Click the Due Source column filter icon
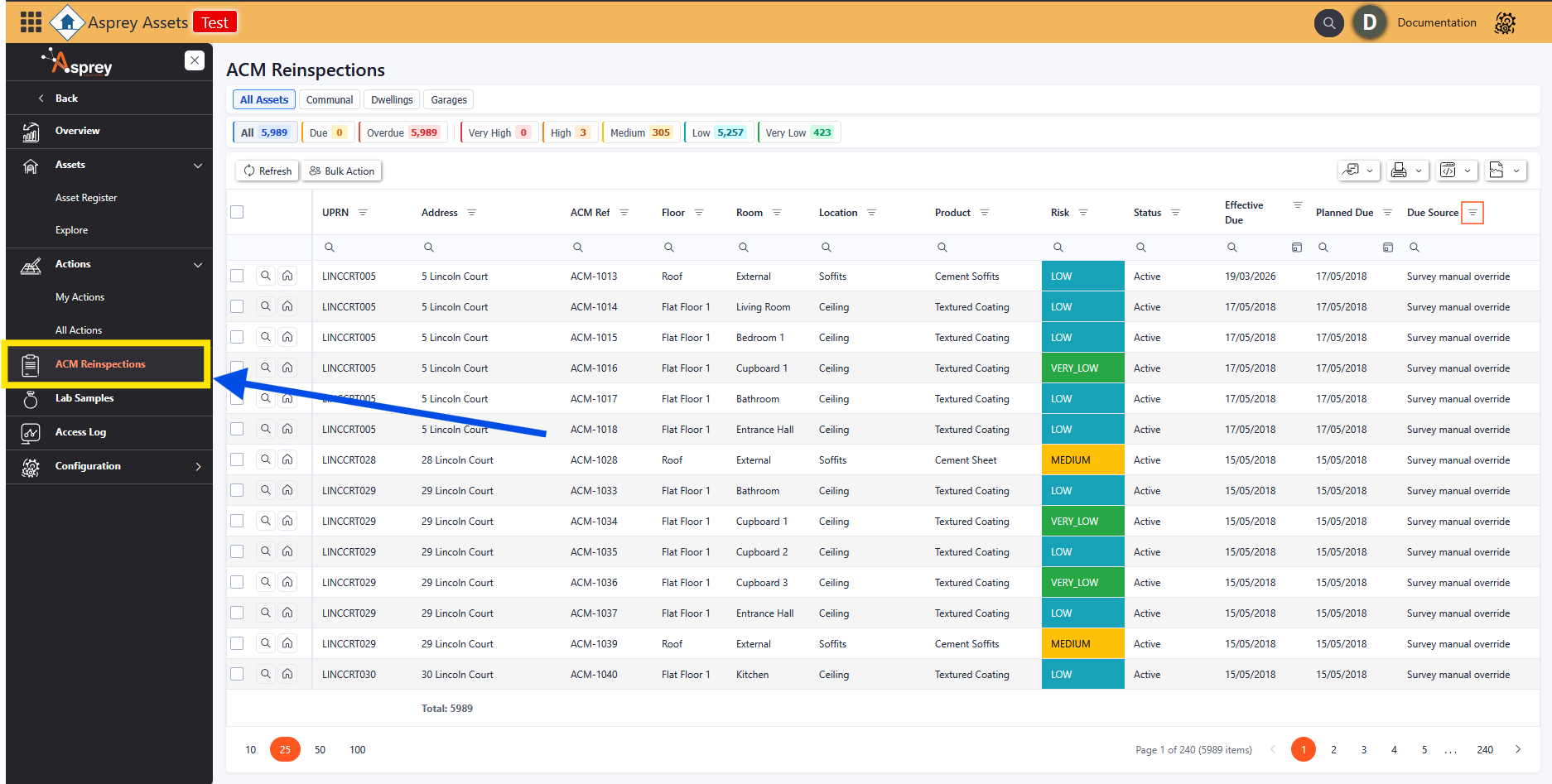Image resolution: width=1552 pixels, height=784 pixels. 1472,213
